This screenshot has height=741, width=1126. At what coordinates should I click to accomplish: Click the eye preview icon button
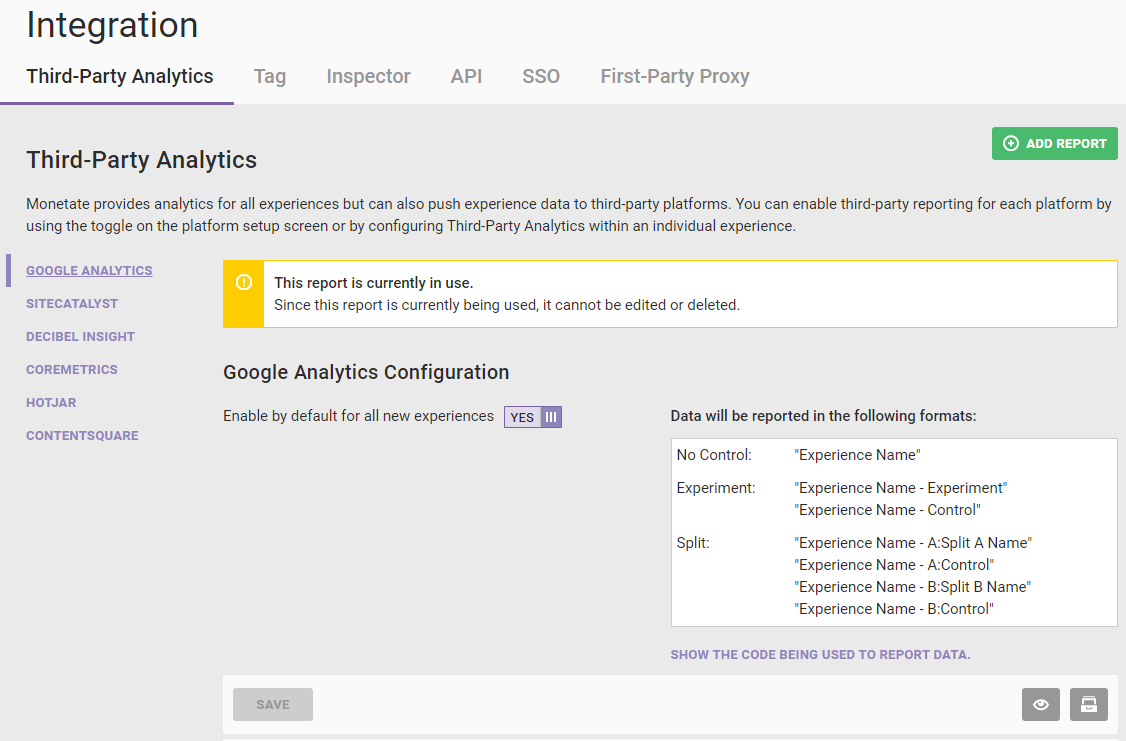(1041, 704)
